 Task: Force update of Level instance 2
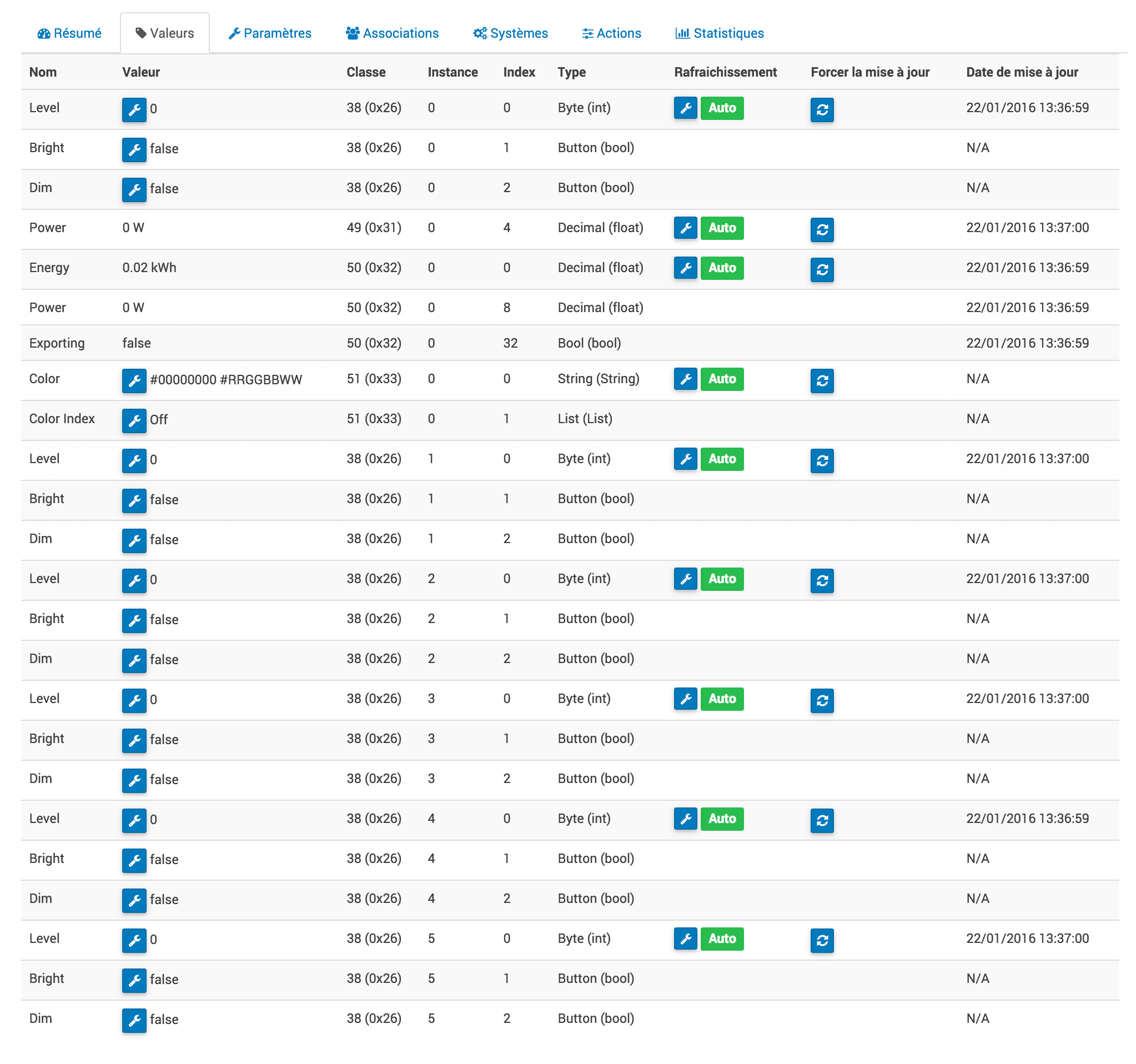(822, 580)
